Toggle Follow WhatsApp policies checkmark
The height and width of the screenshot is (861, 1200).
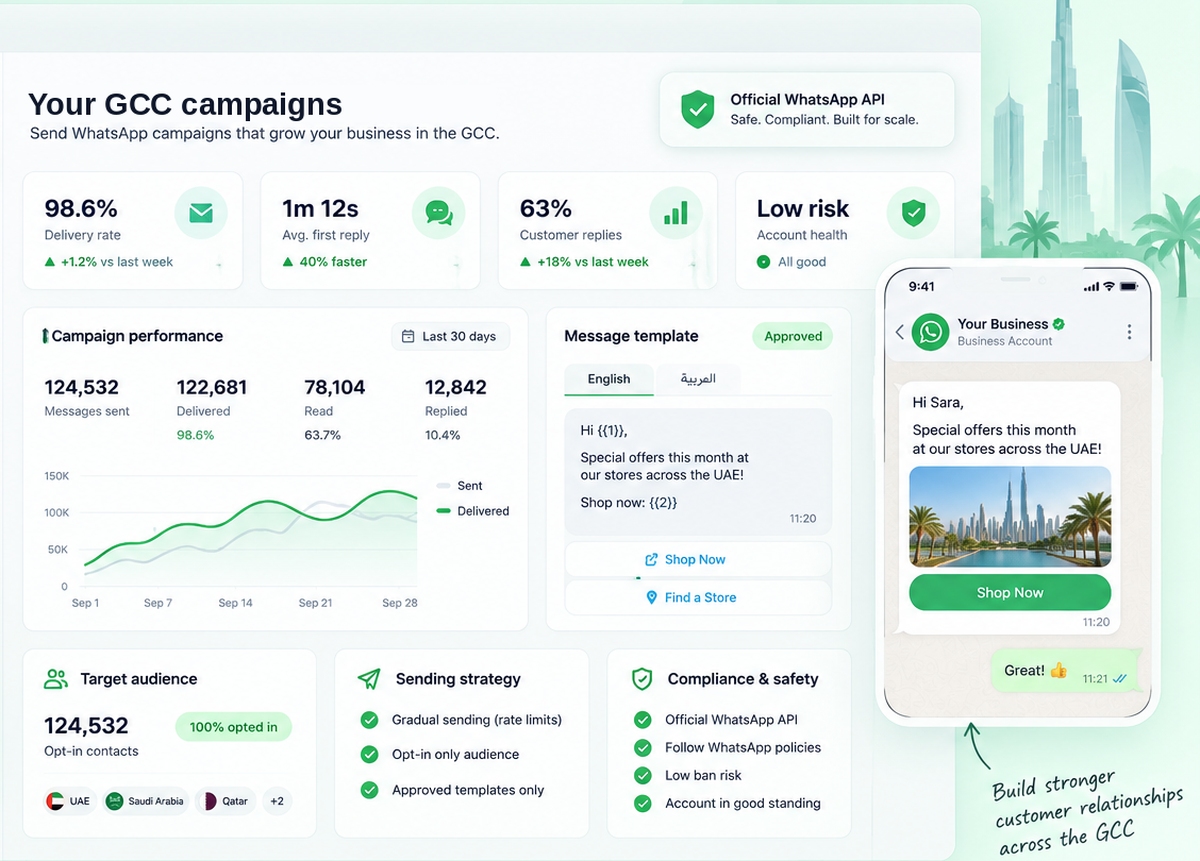point(643,748)
